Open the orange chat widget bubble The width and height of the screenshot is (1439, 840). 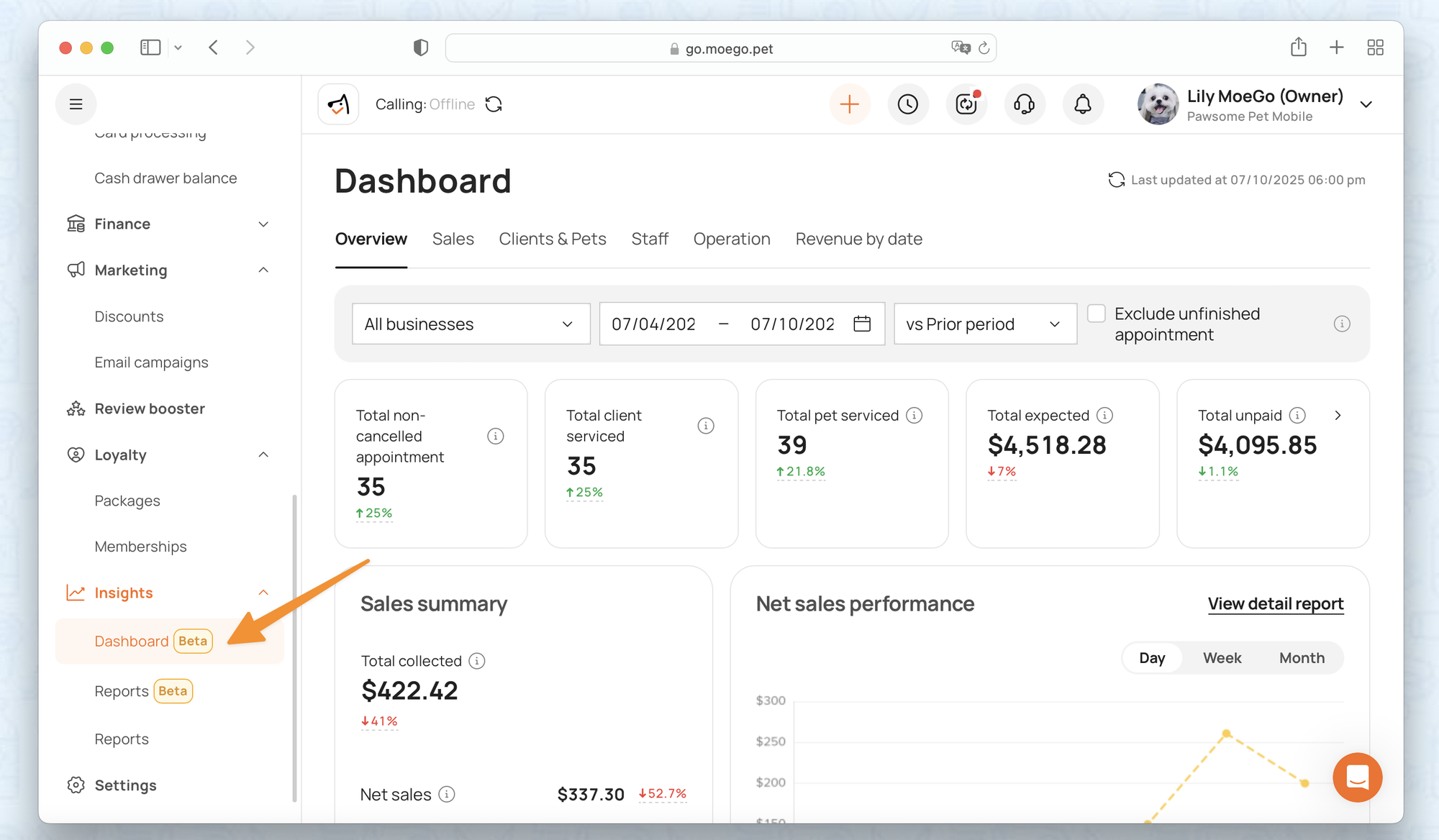pos(1357,777)
